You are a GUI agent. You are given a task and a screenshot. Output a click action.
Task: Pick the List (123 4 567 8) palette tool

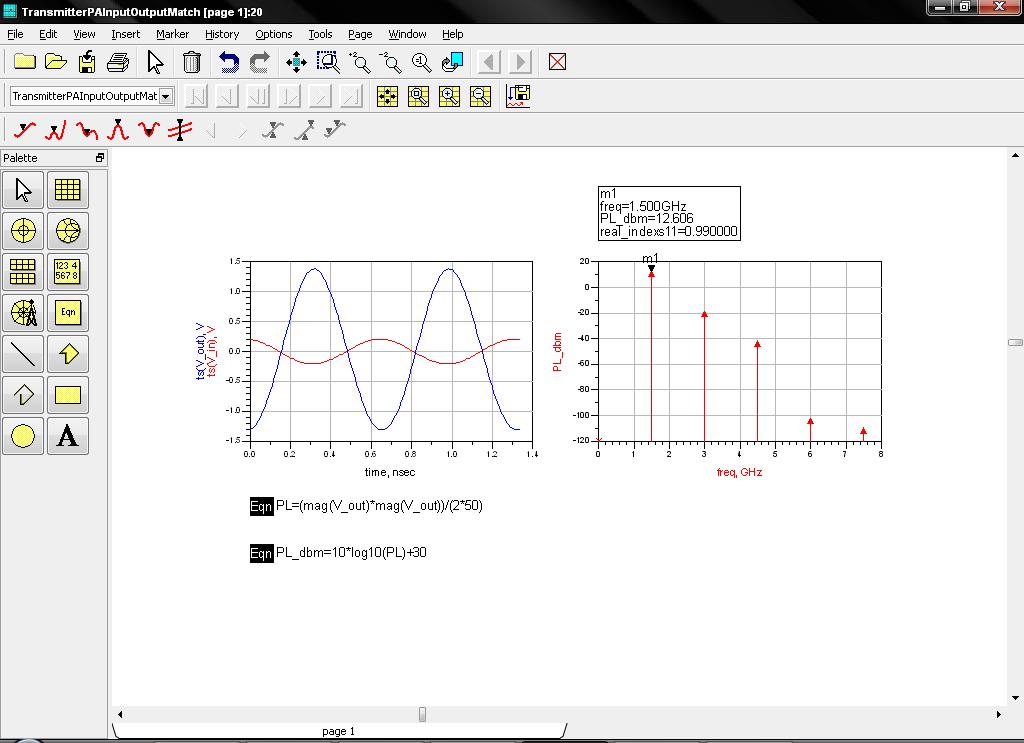pos(67,272)
